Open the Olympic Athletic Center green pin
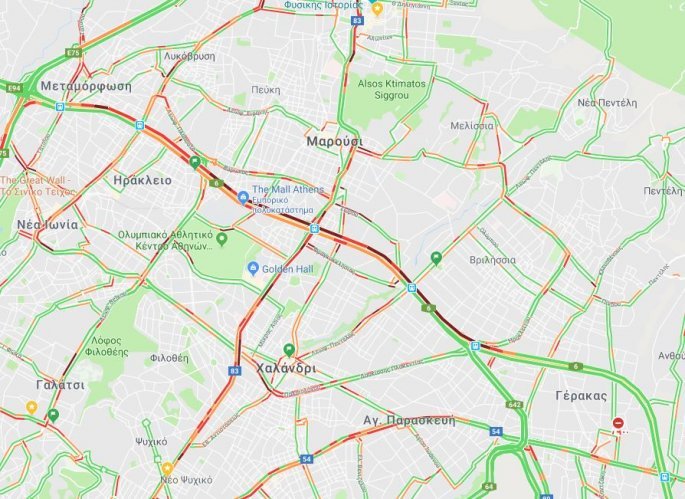The image size is (685, 499). click(222, 239)
